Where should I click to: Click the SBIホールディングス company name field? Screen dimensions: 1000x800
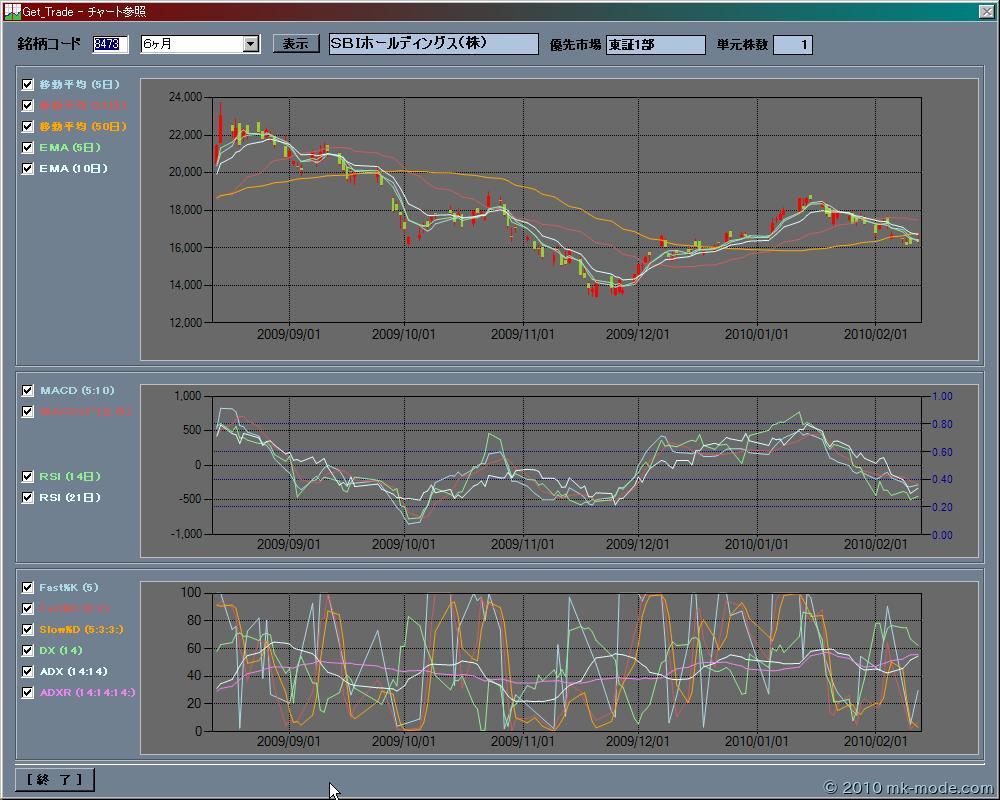tap(433, 45)
